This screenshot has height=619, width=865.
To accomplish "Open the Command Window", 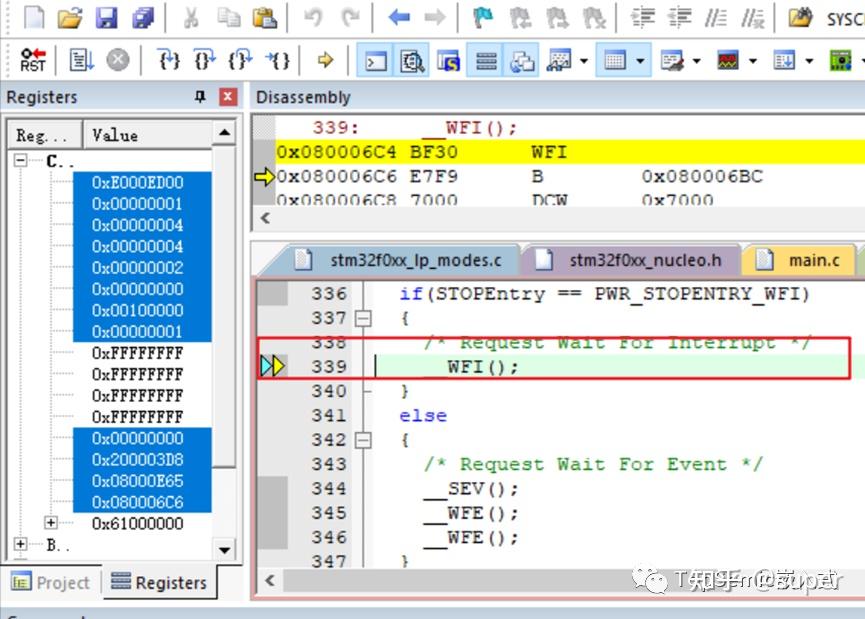I will coord(378,60).
